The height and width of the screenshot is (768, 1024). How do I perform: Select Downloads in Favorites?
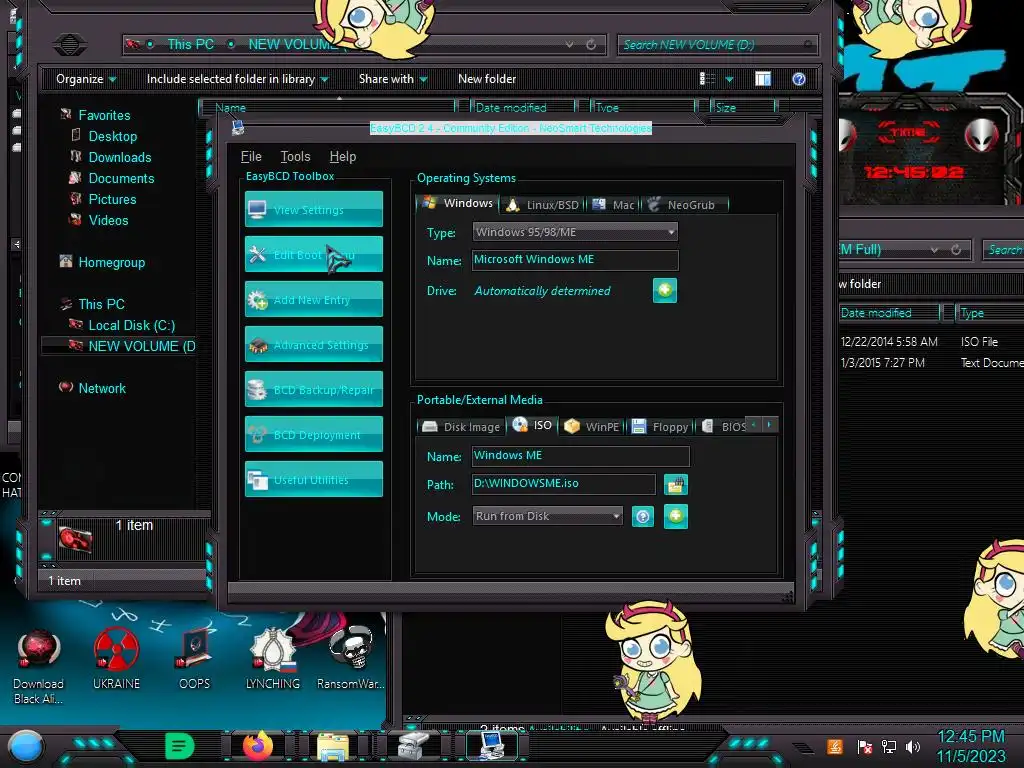point(120,157)
